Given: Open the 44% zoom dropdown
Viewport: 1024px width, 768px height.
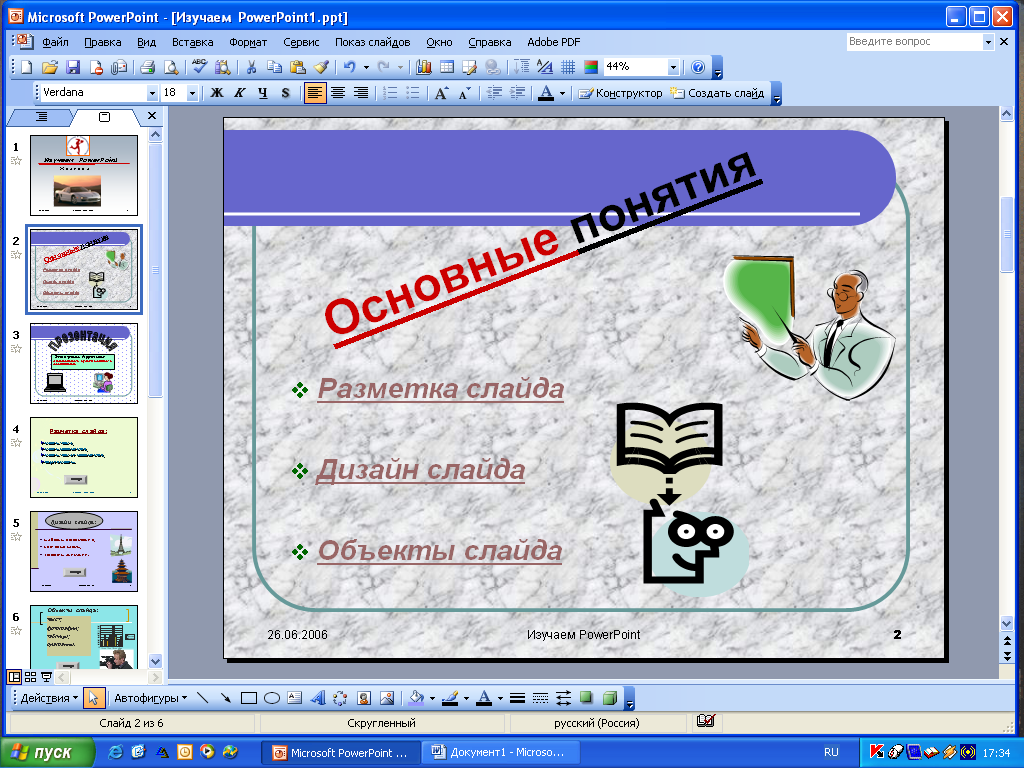Looking at the screenshot, I should pos(673,67).
